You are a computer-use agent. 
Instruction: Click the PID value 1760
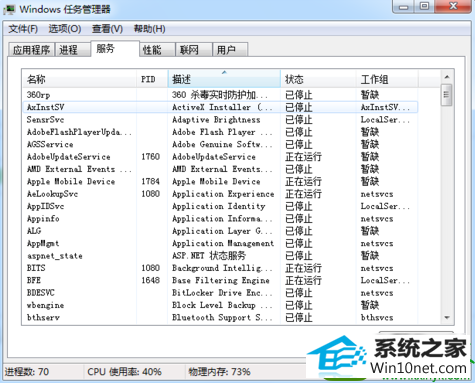pos(151,157)
